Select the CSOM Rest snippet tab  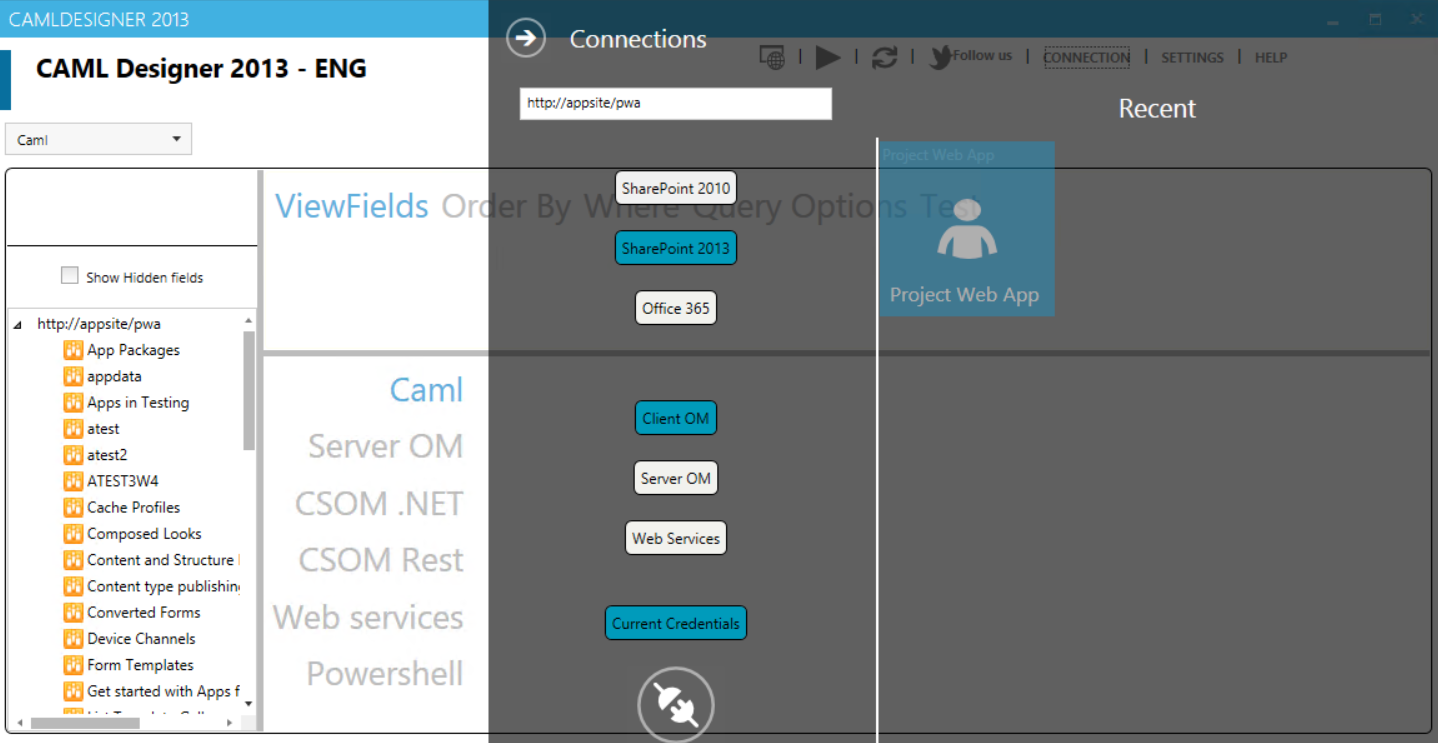pos(381,560)
